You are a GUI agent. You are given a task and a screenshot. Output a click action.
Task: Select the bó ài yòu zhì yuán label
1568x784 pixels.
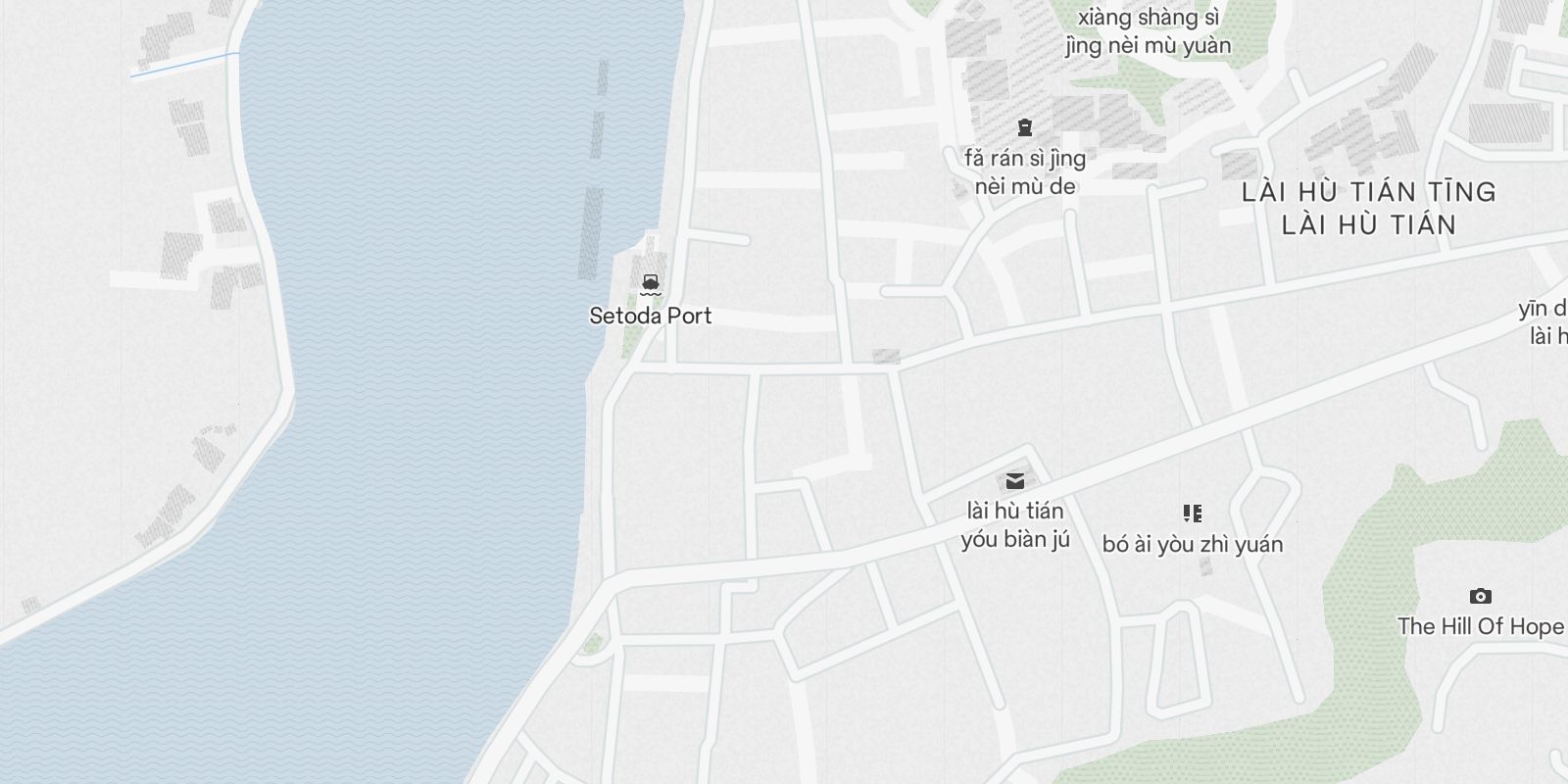click(x=1193, y=544)
